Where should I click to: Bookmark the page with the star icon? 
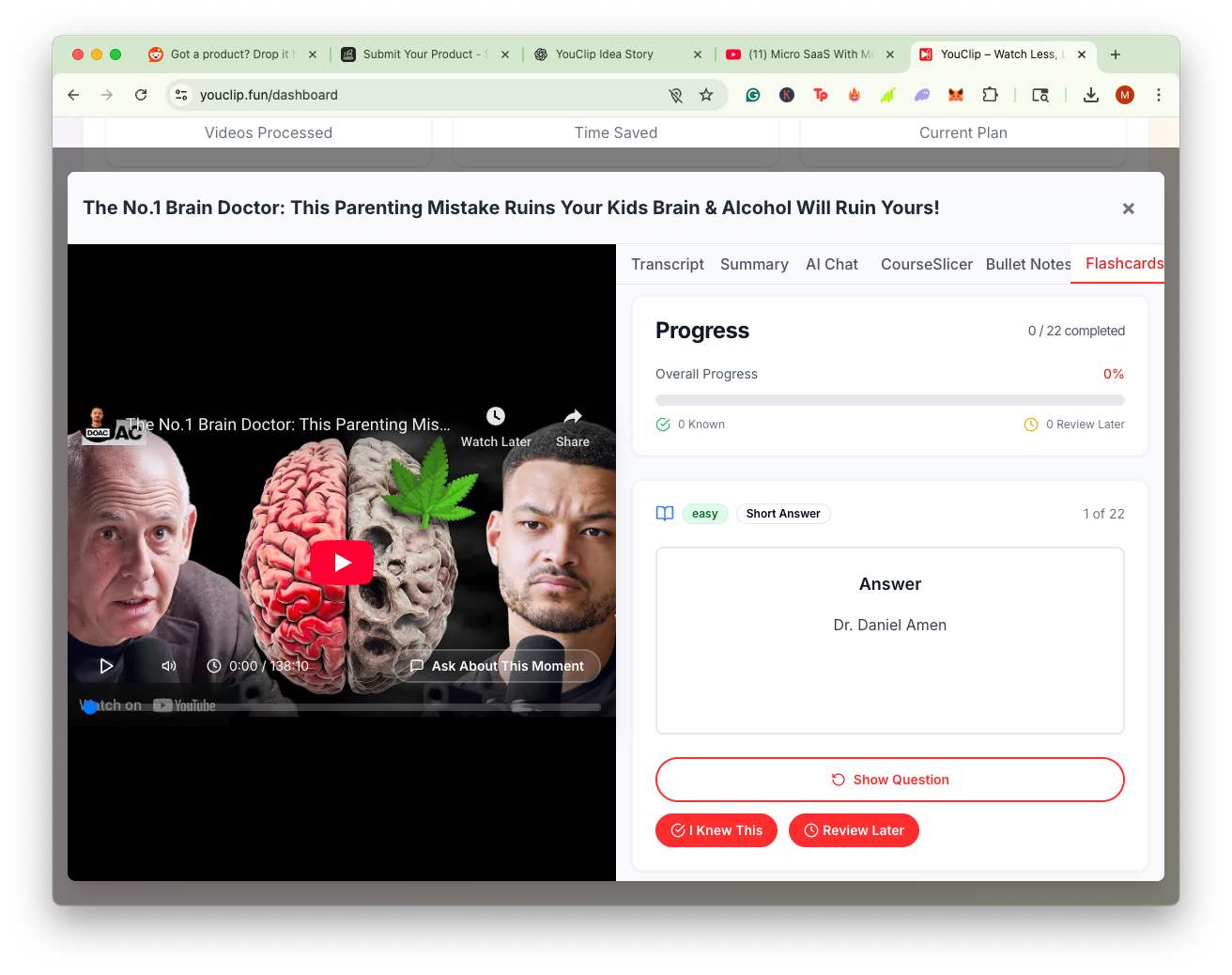point(706,95)
